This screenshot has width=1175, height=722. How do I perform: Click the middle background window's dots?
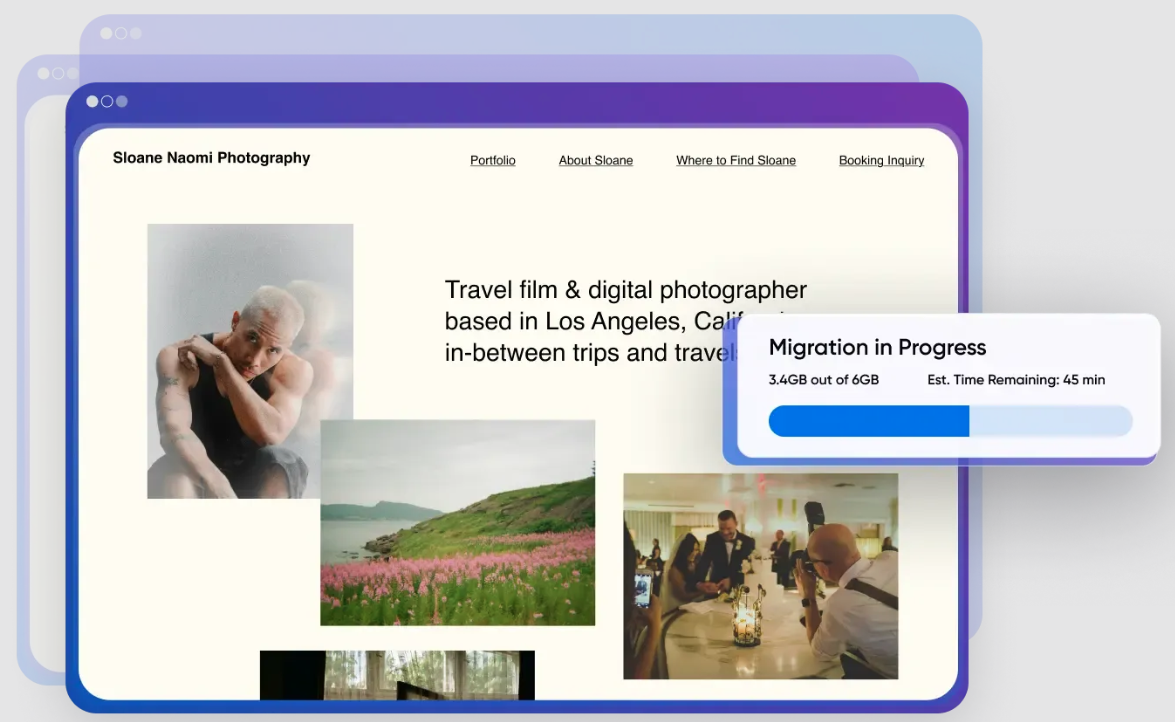pos(58,73)
